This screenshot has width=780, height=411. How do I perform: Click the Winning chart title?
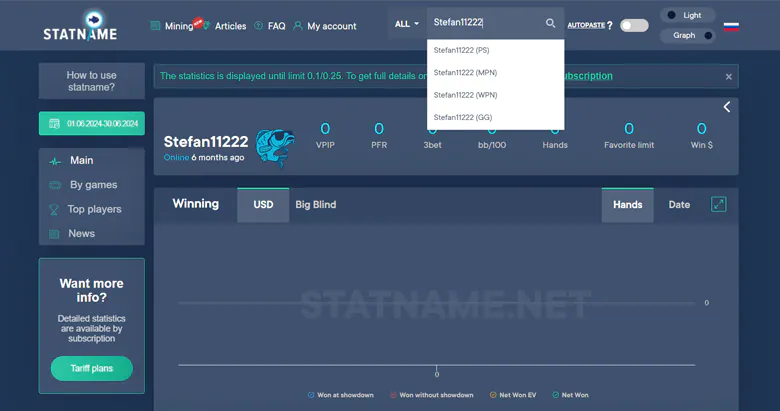(x=195, y=204)
